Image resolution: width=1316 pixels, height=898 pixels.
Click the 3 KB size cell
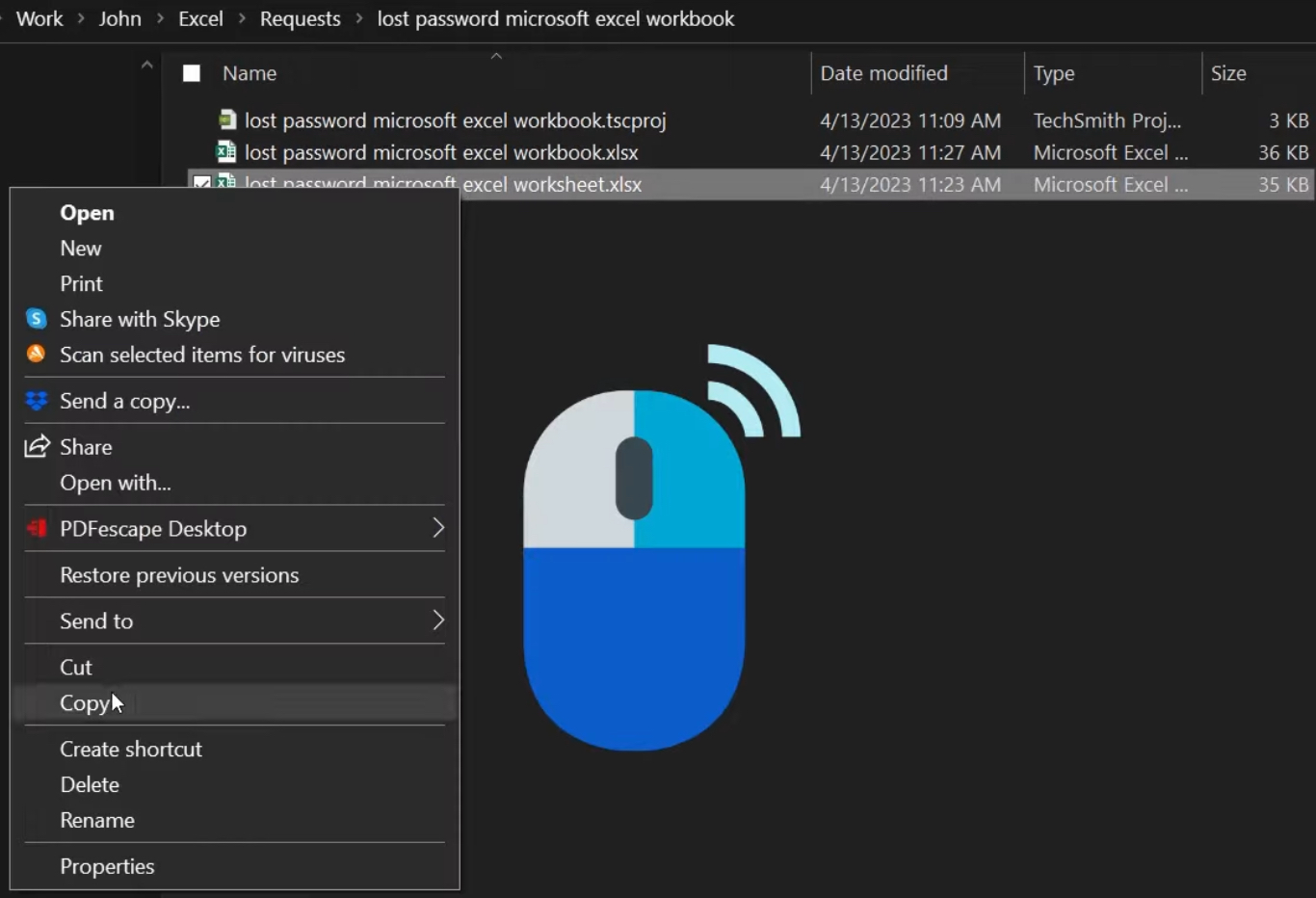click(1289, 120)
